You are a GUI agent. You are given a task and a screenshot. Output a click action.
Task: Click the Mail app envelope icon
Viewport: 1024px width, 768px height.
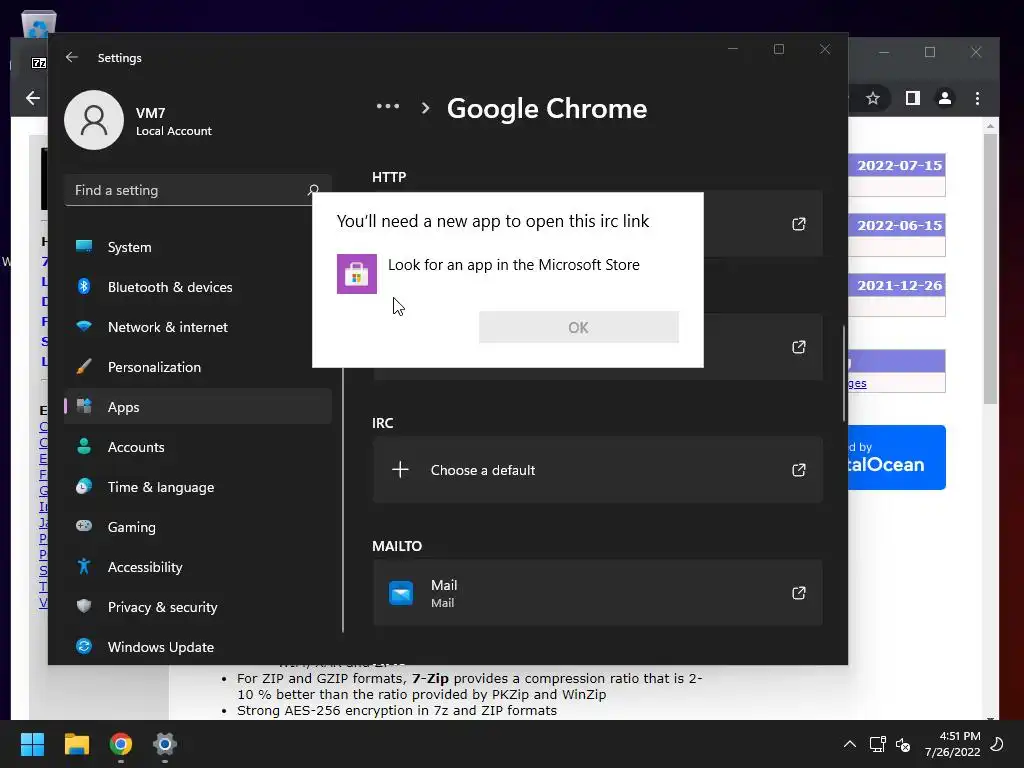401,593
